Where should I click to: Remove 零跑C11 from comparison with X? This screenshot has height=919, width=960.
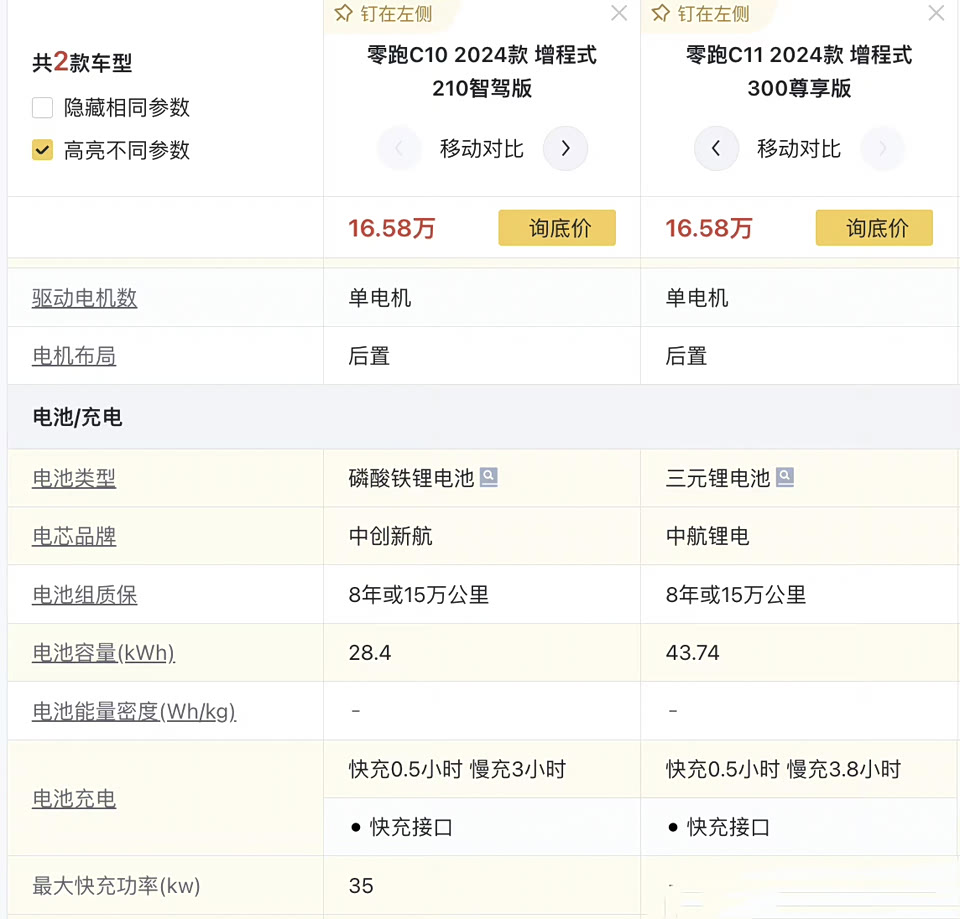tap(936, 14)
